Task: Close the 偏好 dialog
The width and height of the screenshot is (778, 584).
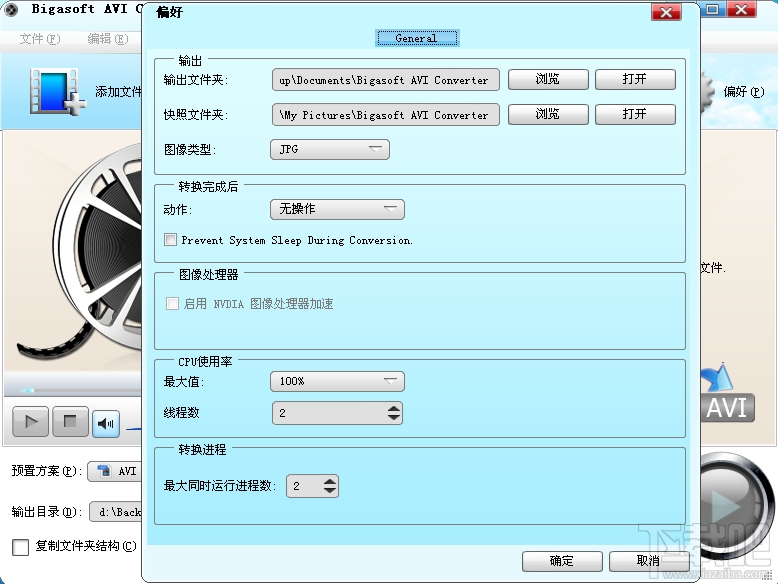Action: (666, 12)
